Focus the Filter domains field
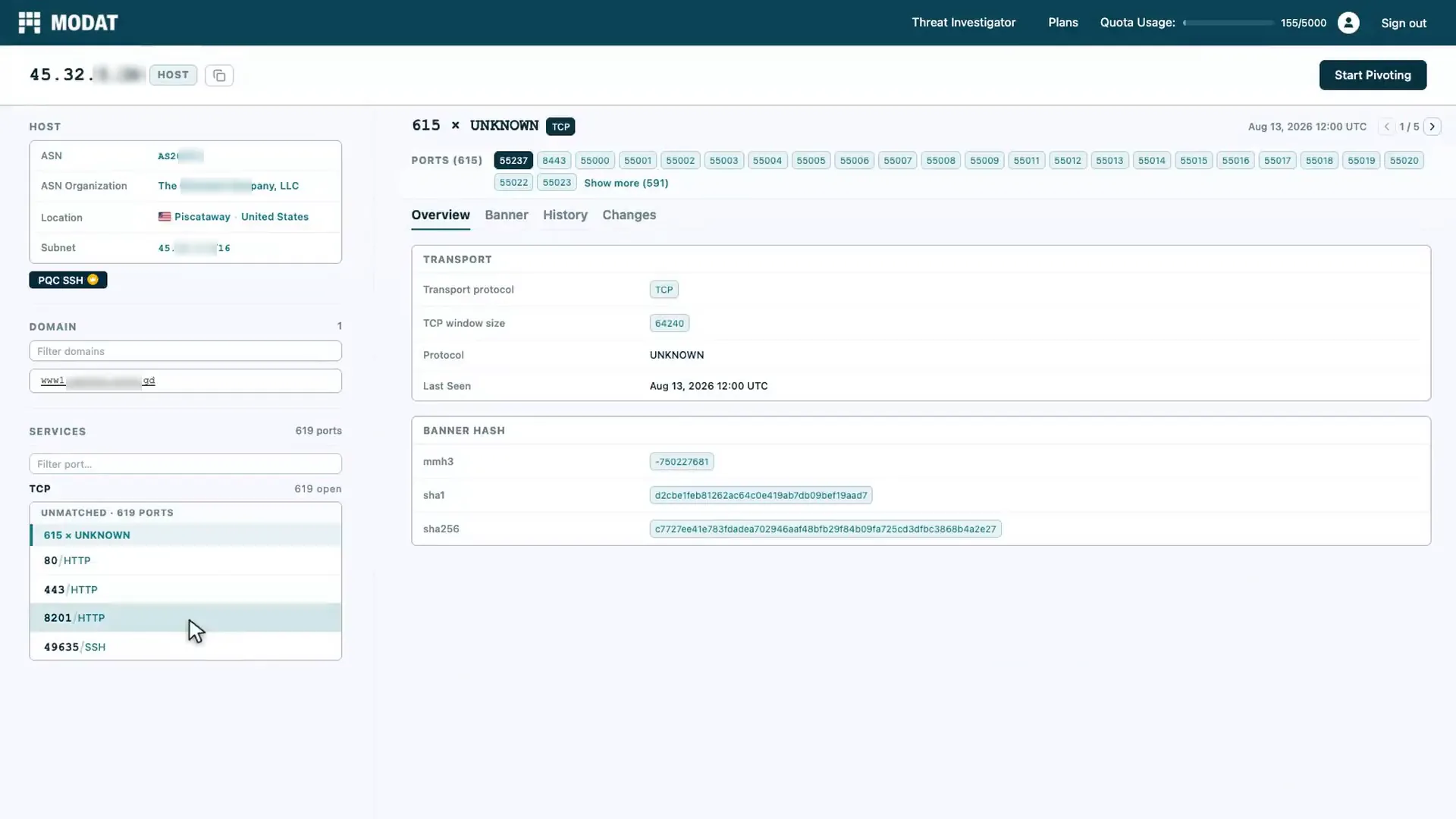Screen dimensions: 1456x819 [x=185, y=351]
